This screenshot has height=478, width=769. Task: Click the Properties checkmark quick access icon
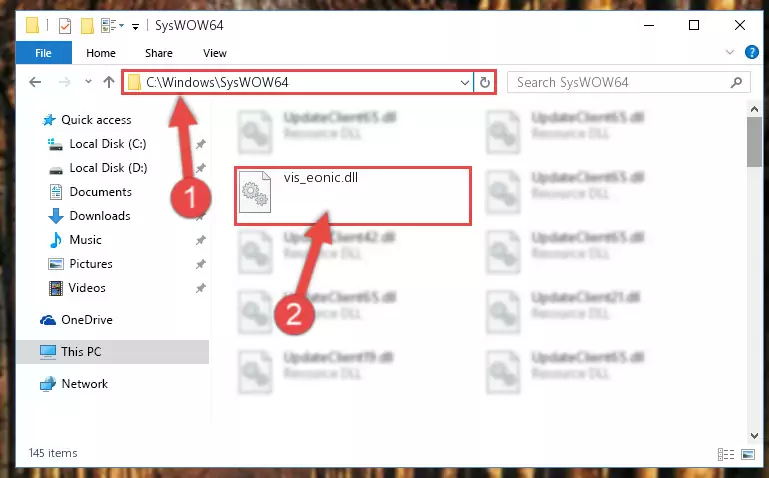pos(64,25)
